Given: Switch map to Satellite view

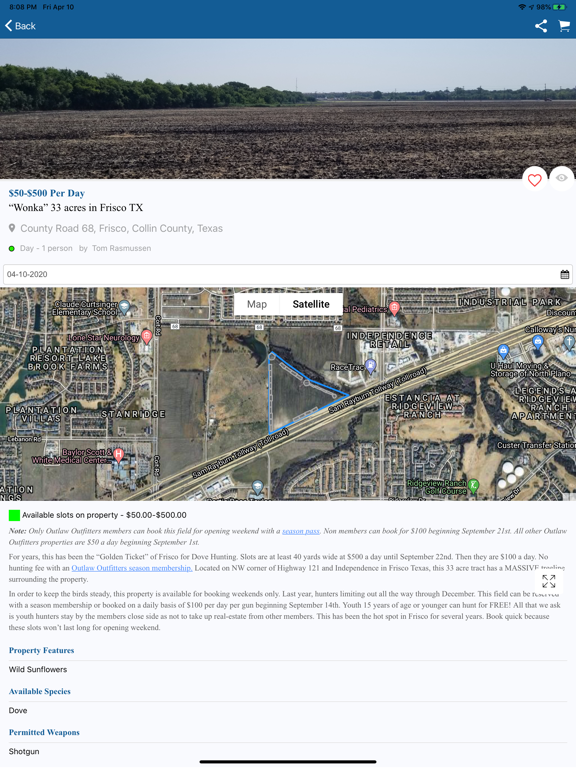Looking at the screenshot, I should point(311,304).
